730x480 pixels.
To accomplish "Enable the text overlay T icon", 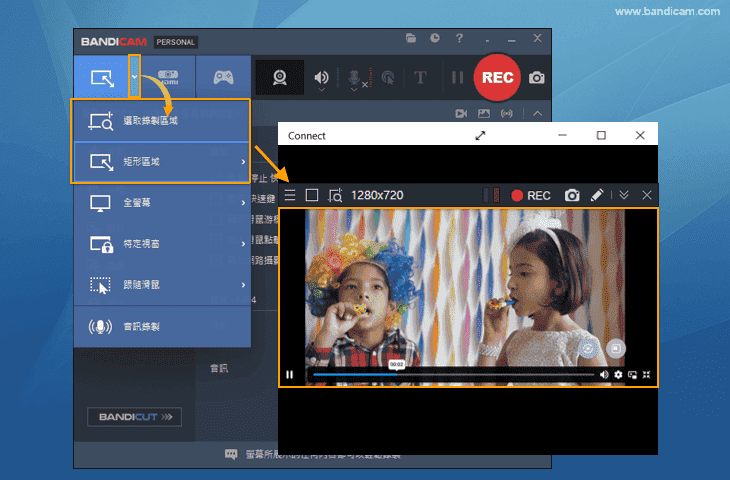I will point(420,77).
